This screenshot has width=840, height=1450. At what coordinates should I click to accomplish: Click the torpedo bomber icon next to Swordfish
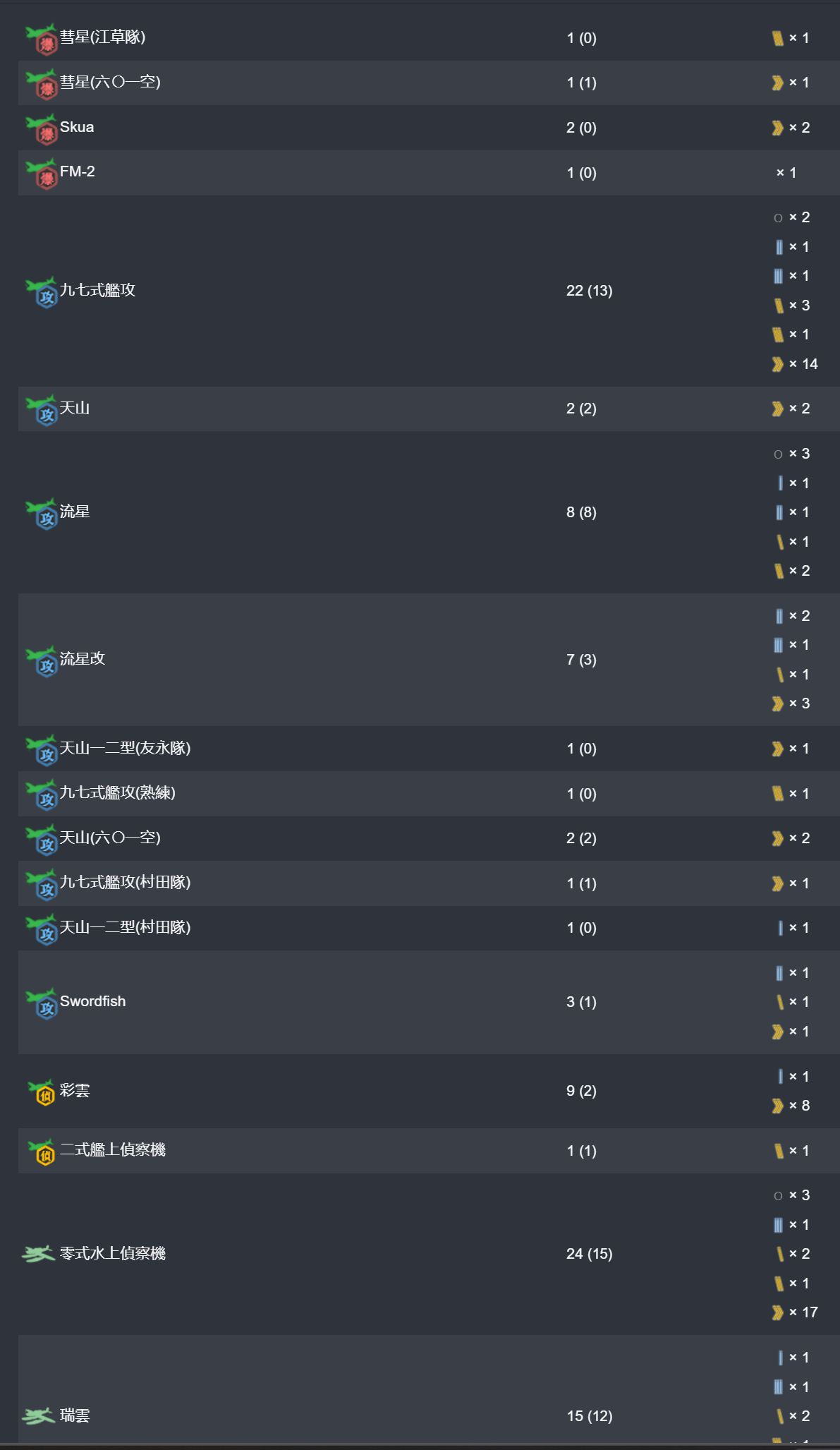pyautogui.click(x=41, y=1003)
